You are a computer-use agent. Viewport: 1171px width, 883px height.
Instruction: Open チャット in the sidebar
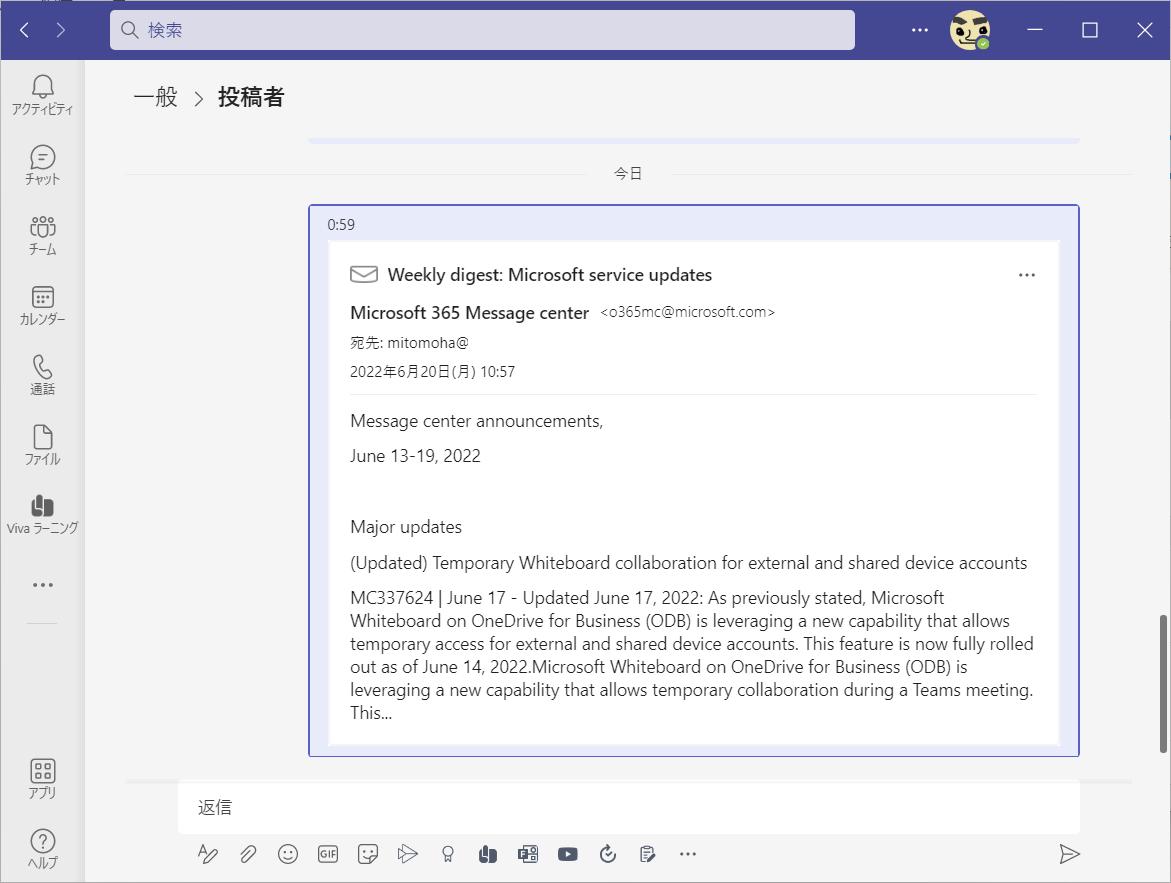tap(43, 165)
